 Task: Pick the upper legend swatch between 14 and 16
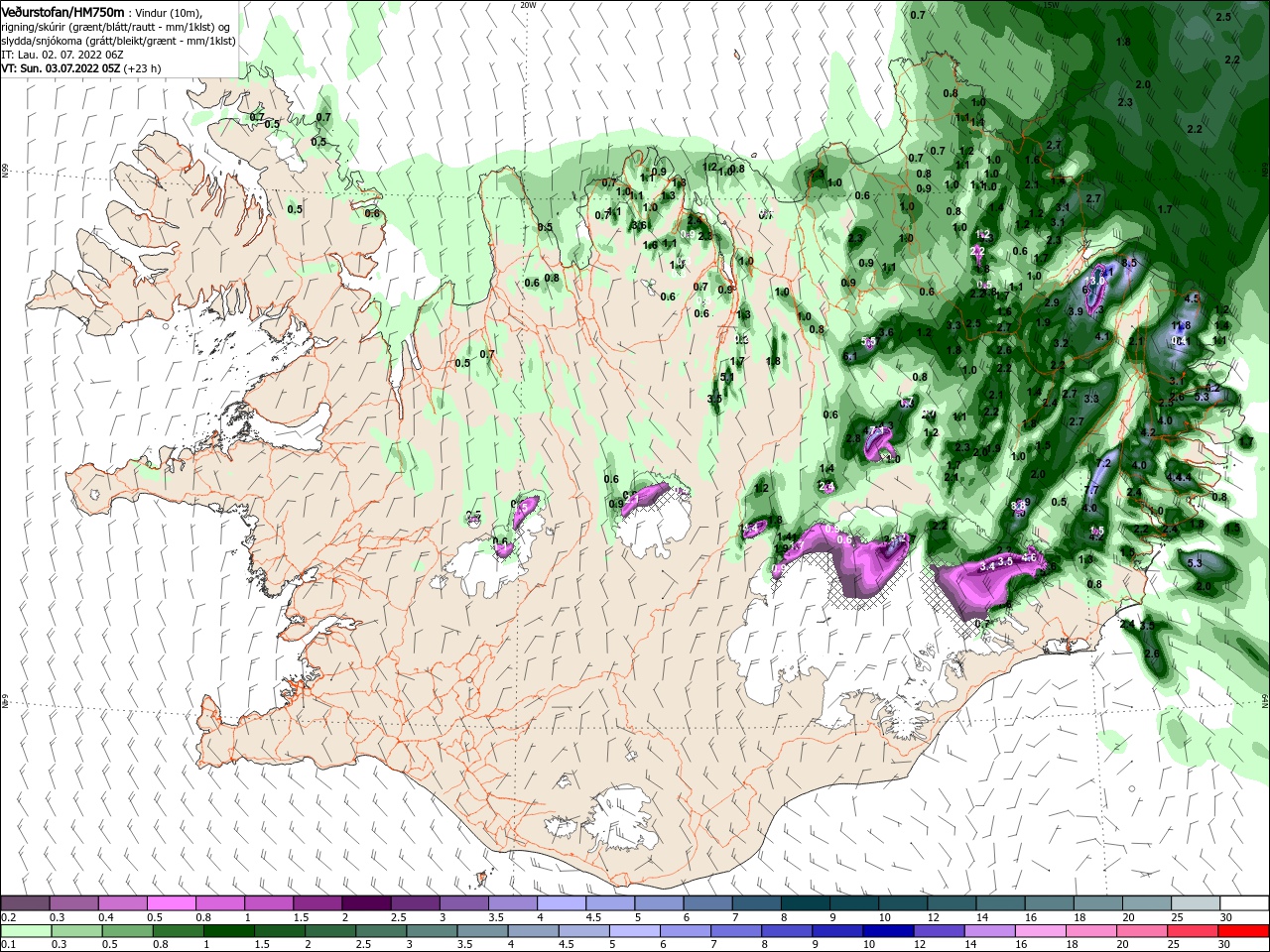1001,903
